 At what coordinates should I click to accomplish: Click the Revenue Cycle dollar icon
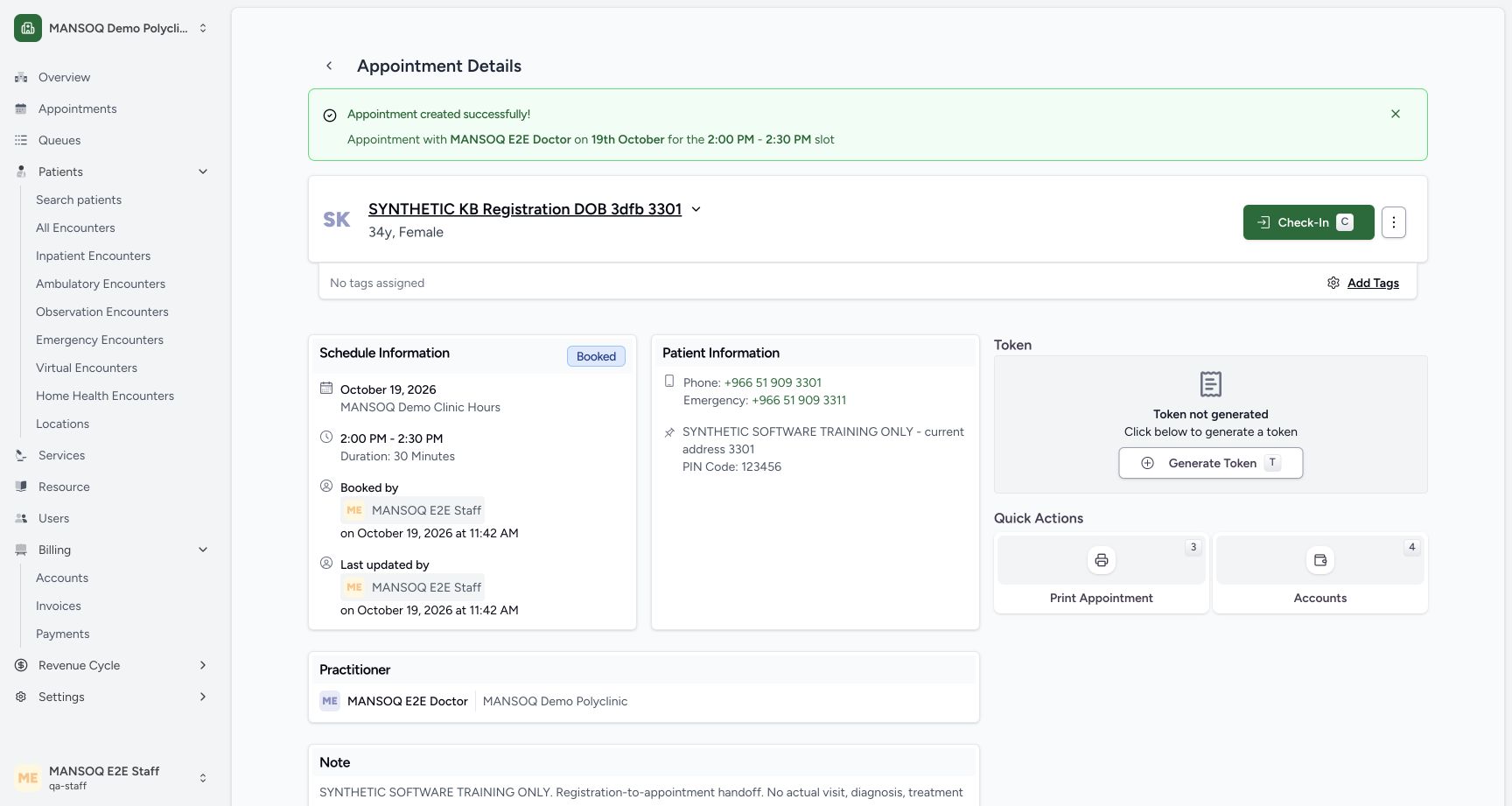(x=21, y=665)
